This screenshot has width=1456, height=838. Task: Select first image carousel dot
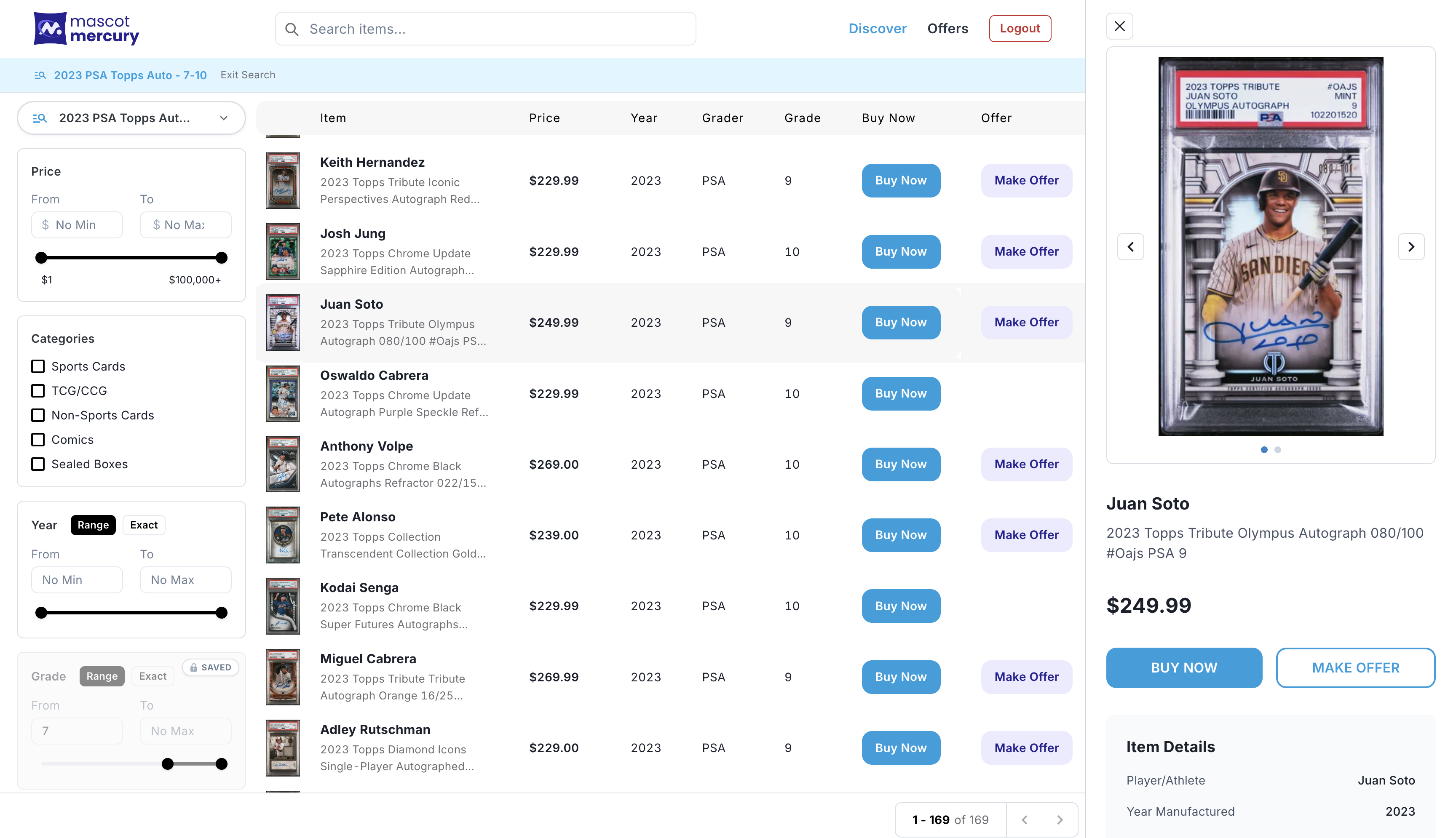(x=1264, y=449)
